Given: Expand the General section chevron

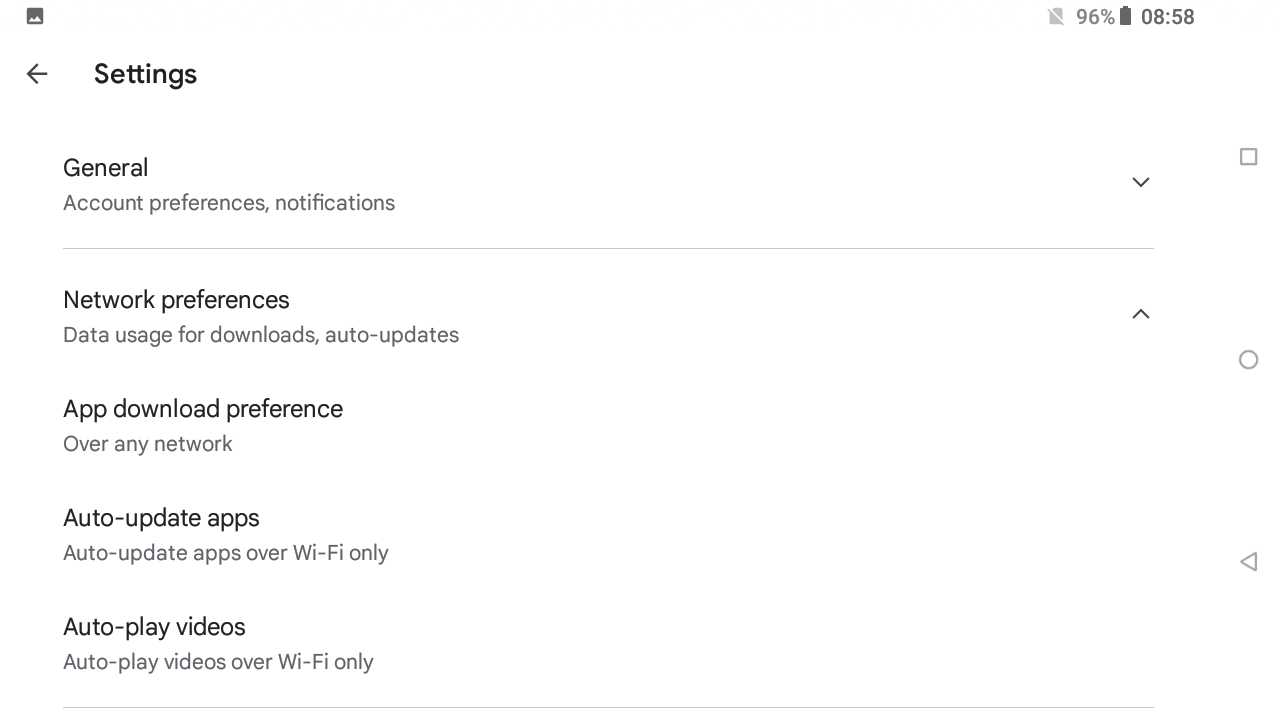Looking at the screenshot, I should [x=1140, y=182].
